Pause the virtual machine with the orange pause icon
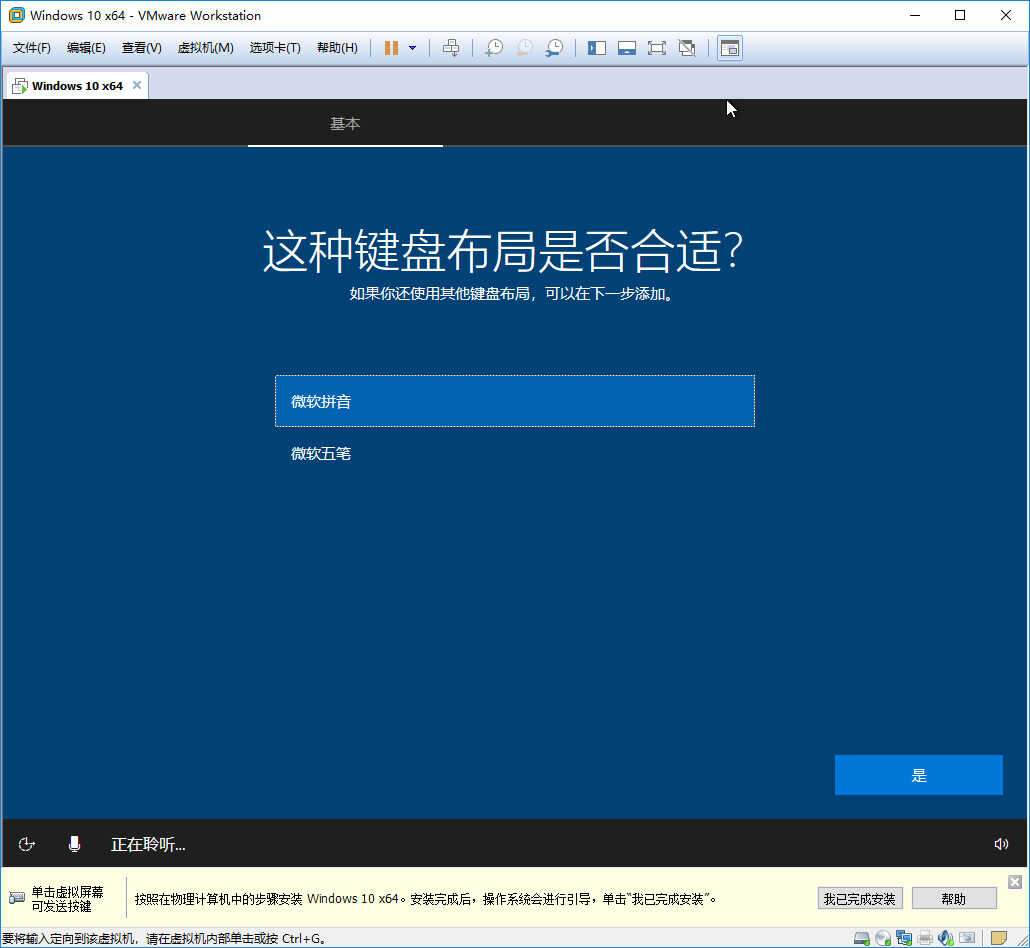Viewport: 1030px width, 948px height. pyautogui.click(x=392, y=48)
